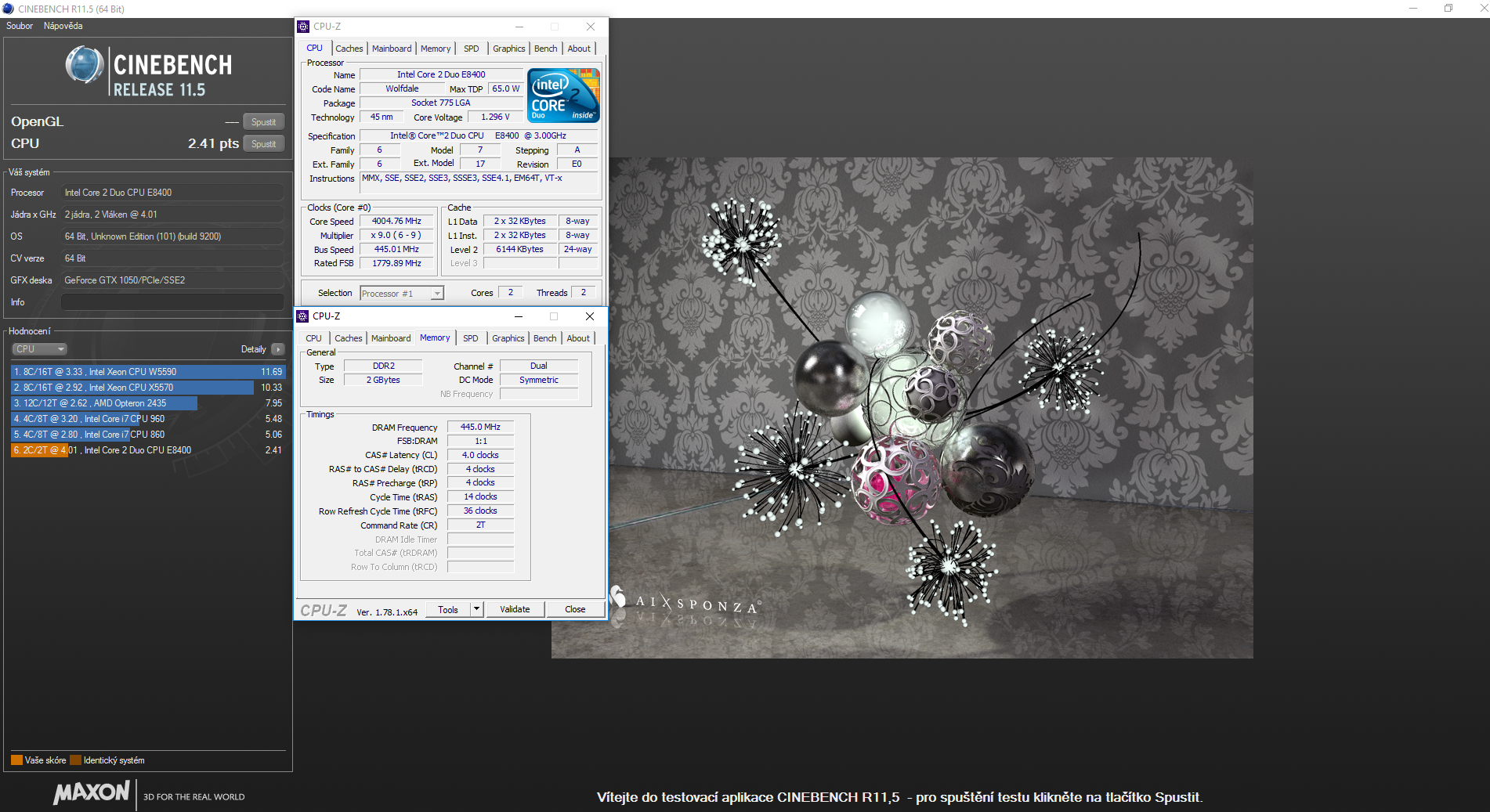Switch to Bench tab in upper CPU-Z window
1490x812 pixels.
tap(545, 49)
